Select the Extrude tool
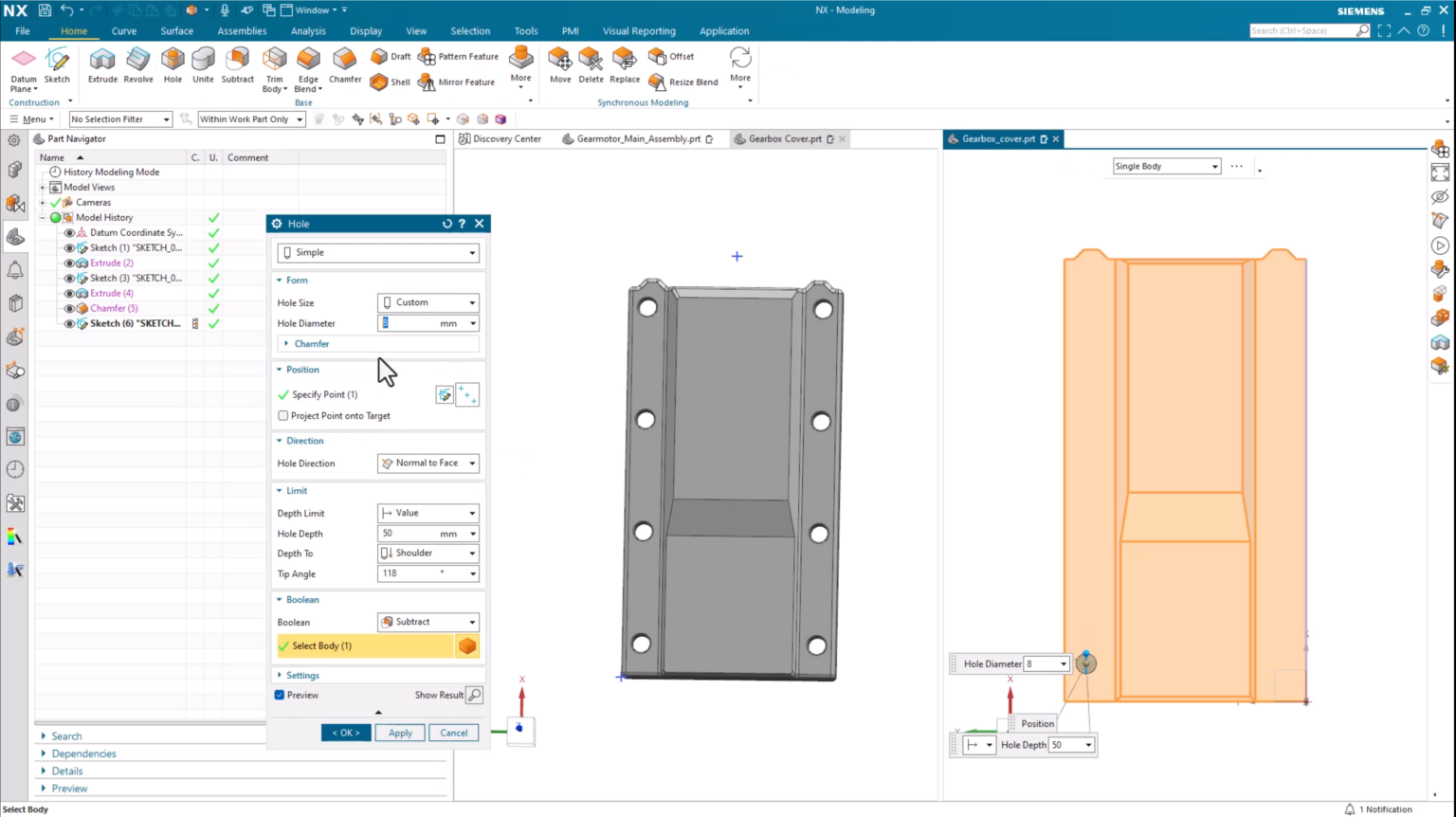The height and width of the screenshot is (817, 1456). tap(101, 66)
